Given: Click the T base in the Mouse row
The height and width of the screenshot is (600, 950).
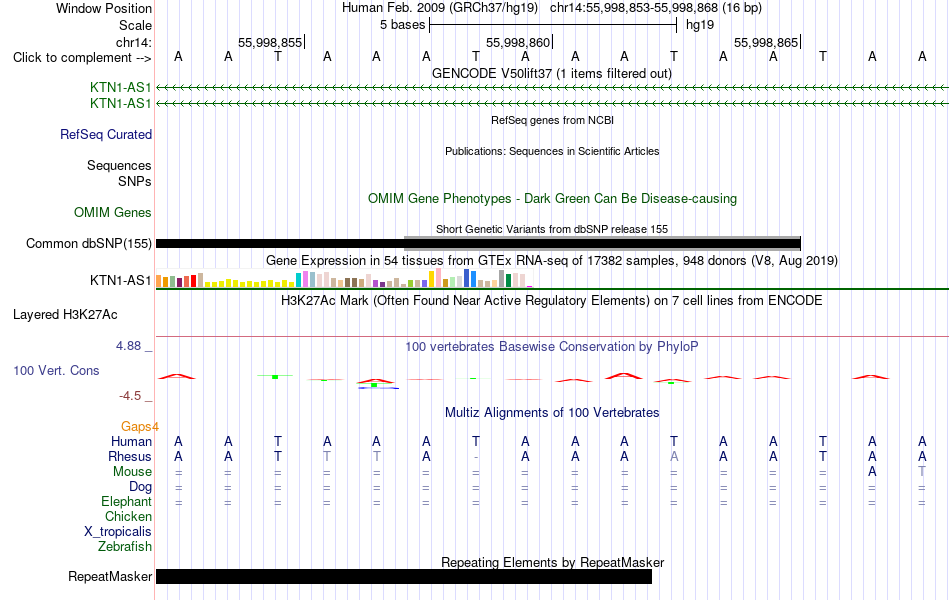Looking at the screenshot, I should point(922,472).
